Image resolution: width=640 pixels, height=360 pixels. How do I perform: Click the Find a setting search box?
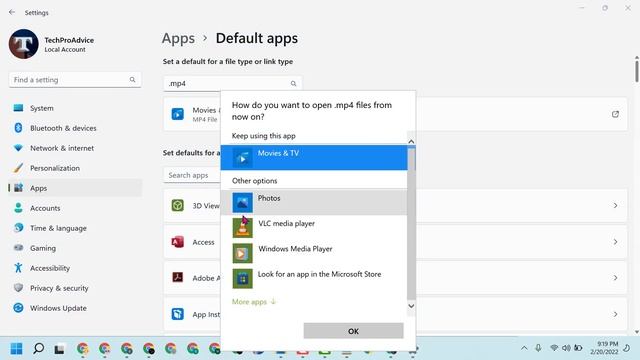[x=75, y=80]
